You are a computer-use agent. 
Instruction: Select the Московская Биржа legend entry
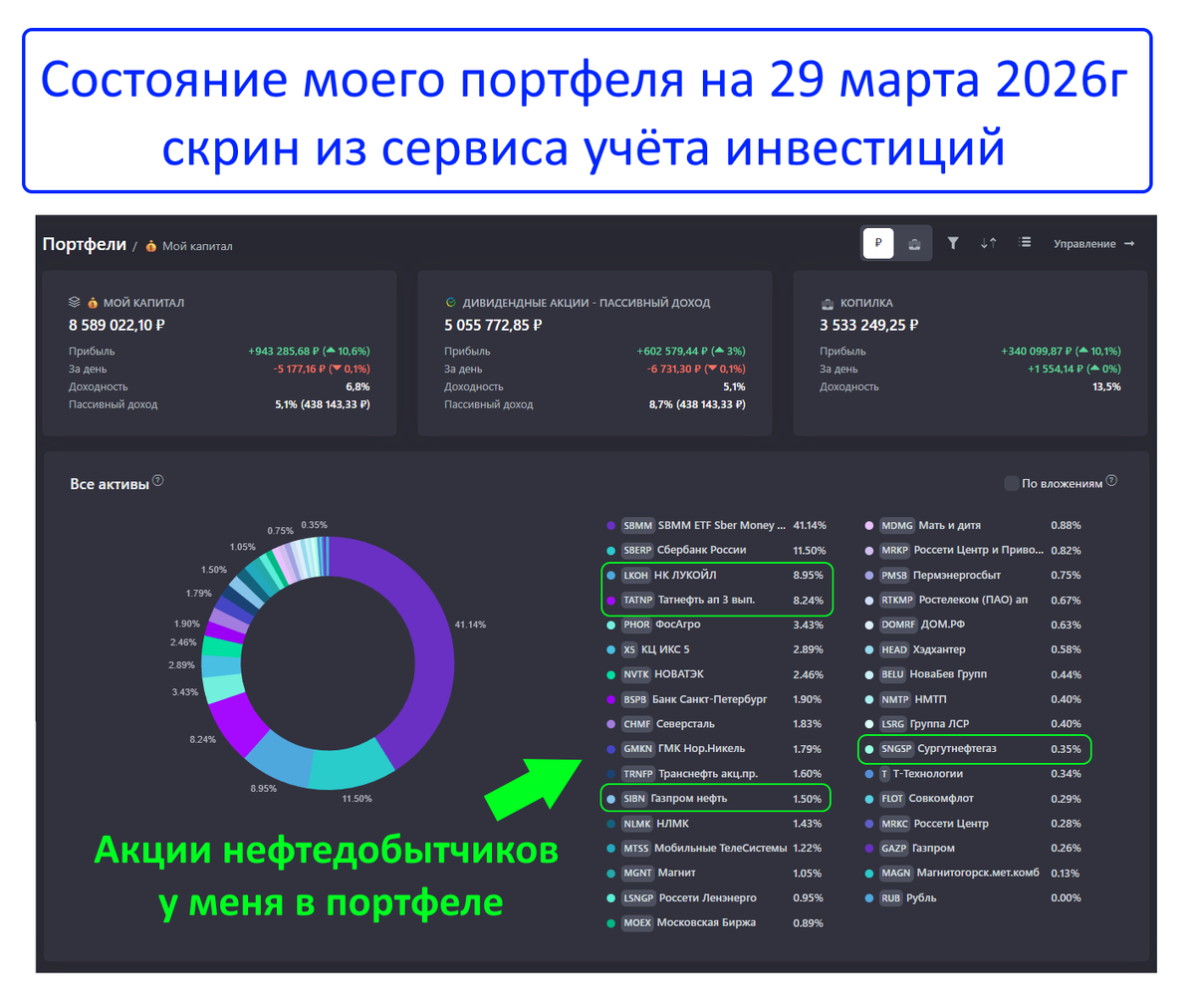coord(715,923)
